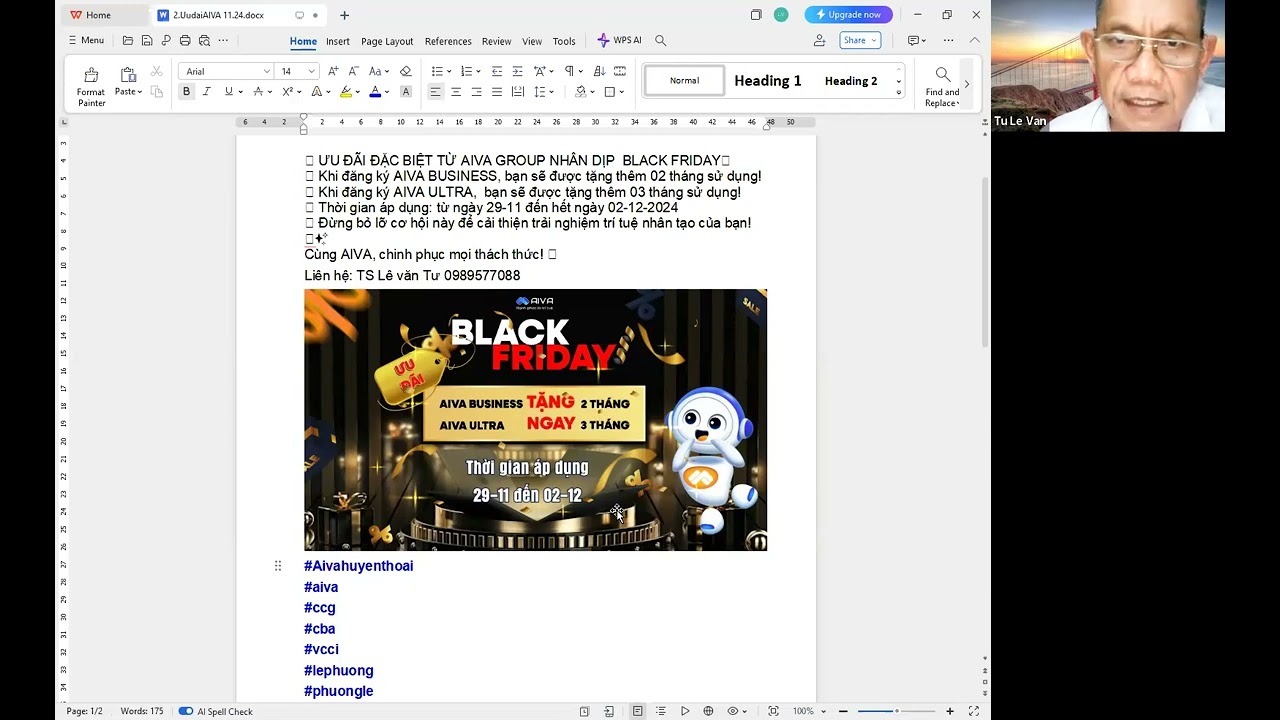Viewport: 1280px width, 720px height.
Task: Switch to the Insert tab
Action: tap(338, 42)
